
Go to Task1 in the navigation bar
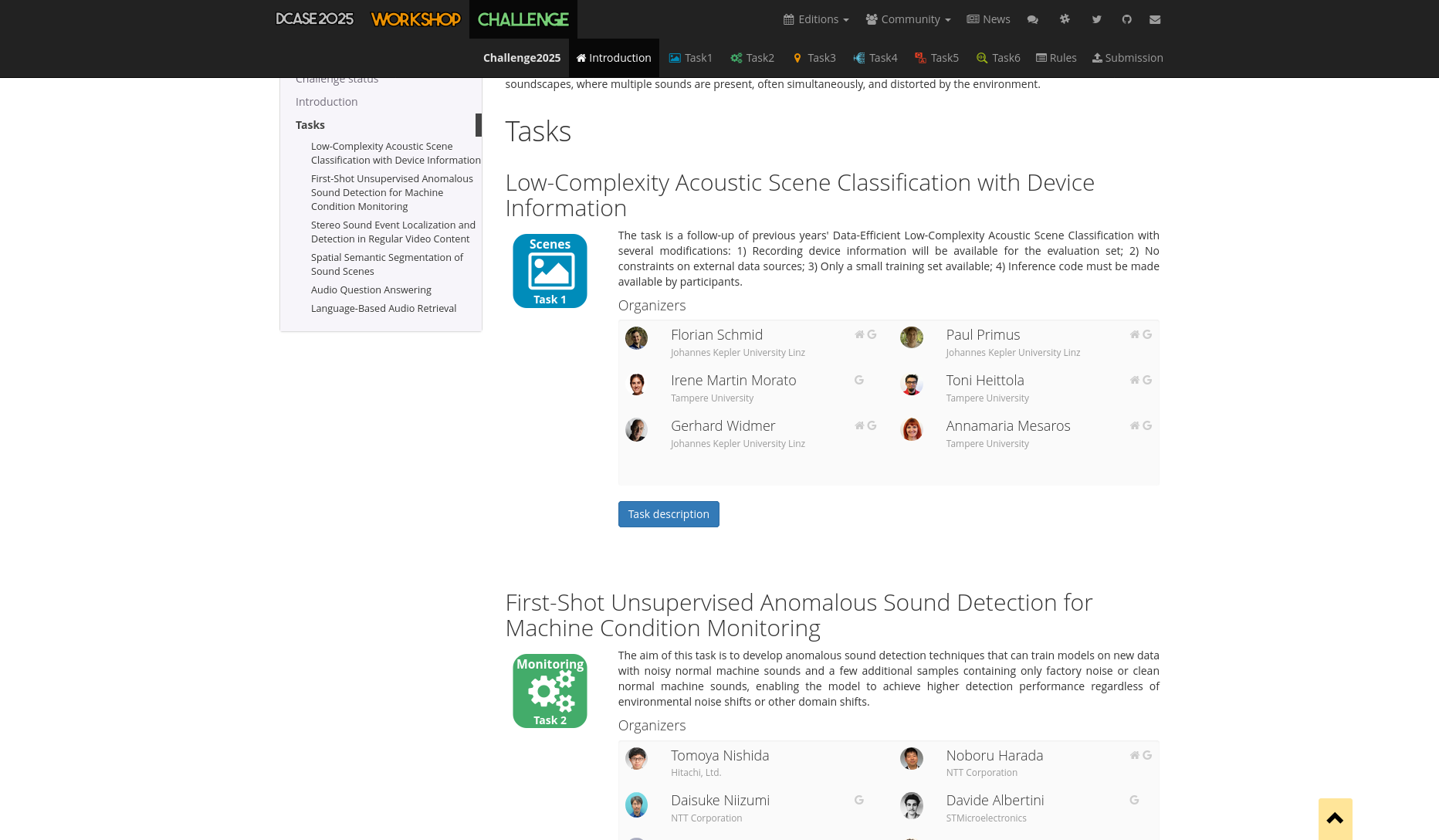690,58
